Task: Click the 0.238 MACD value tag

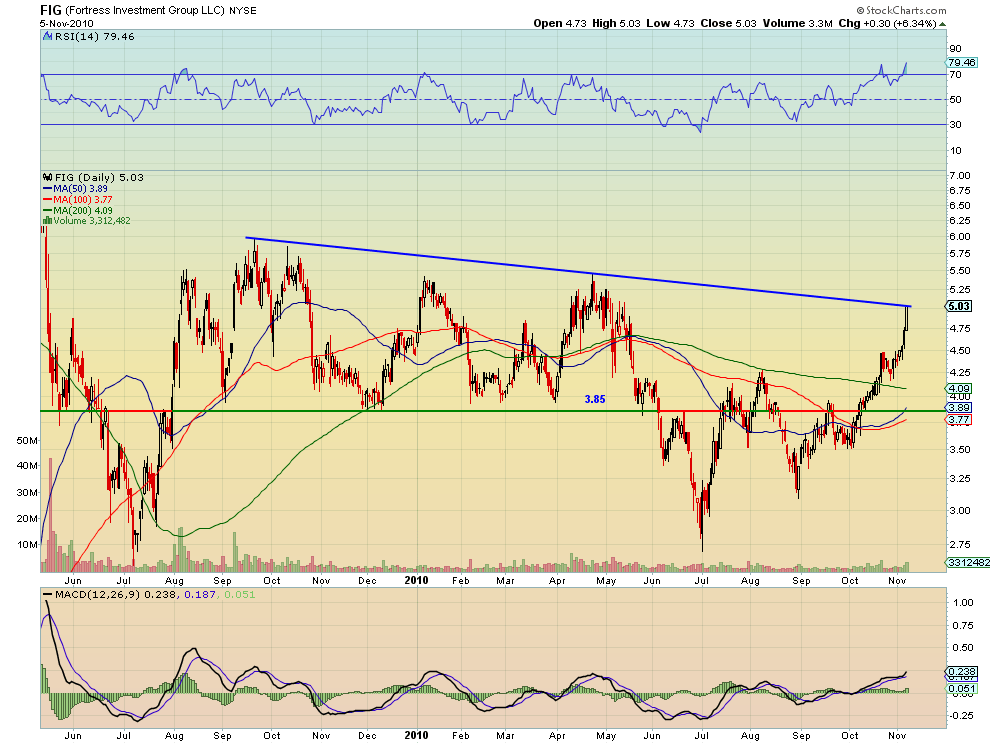Action: point(962,672)
